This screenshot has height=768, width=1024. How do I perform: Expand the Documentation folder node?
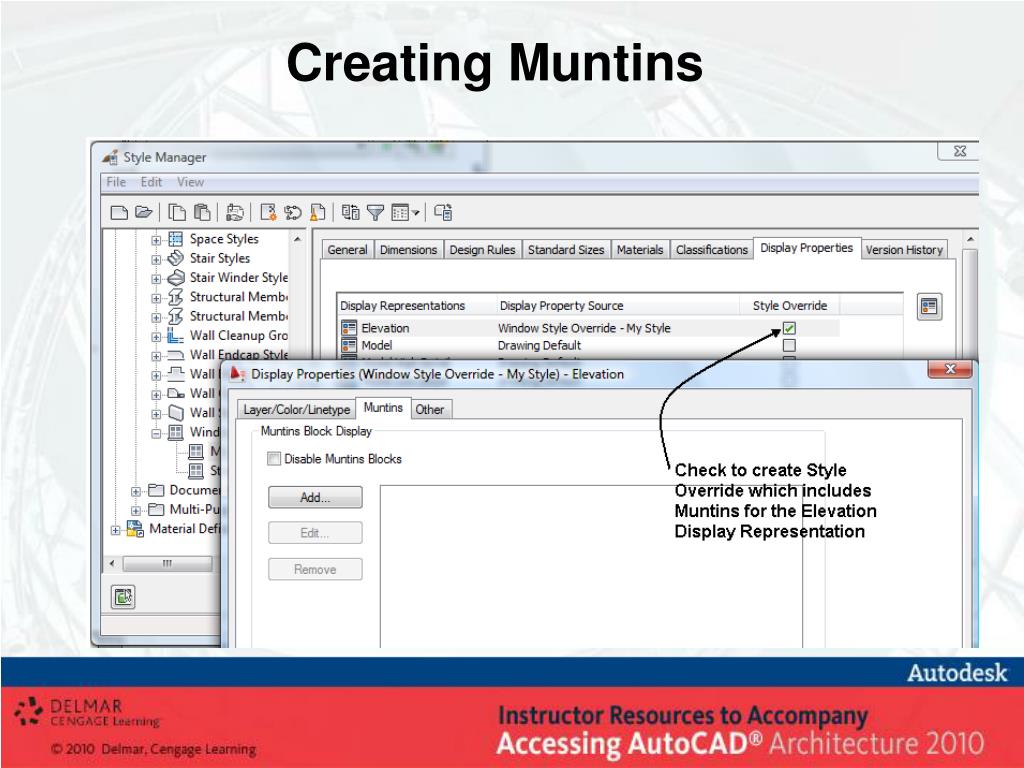point(135,491)
